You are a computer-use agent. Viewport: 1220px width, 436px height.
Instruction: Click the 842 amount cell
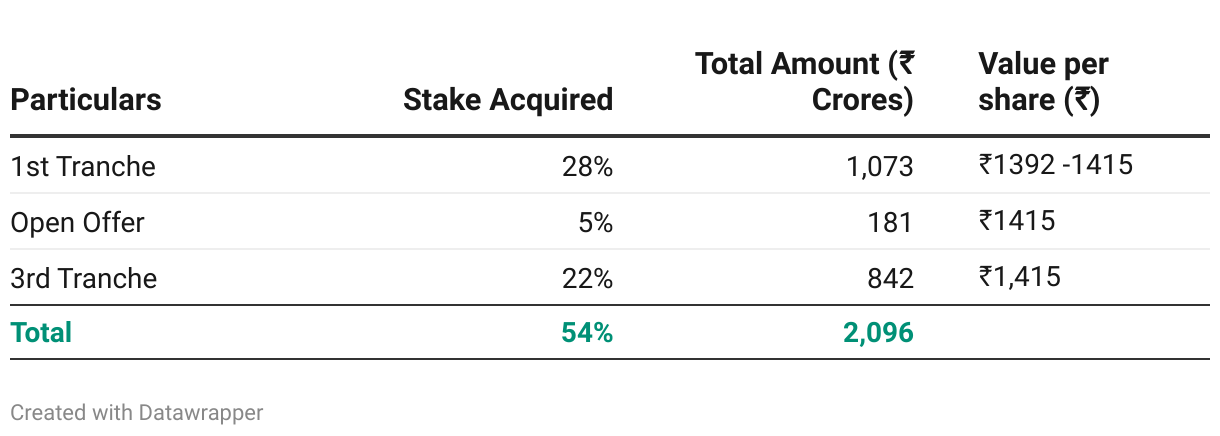[x=889, y=278]
